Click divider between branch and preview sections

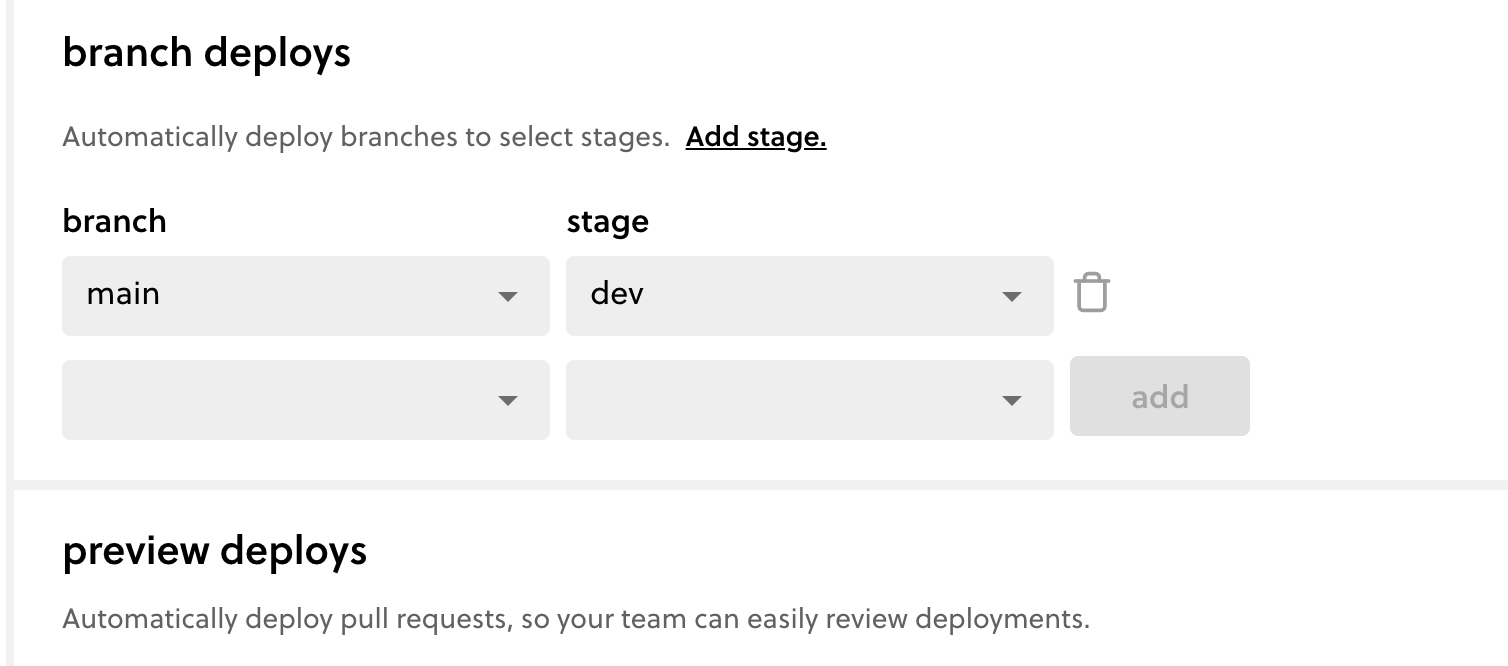pos(760,485)
